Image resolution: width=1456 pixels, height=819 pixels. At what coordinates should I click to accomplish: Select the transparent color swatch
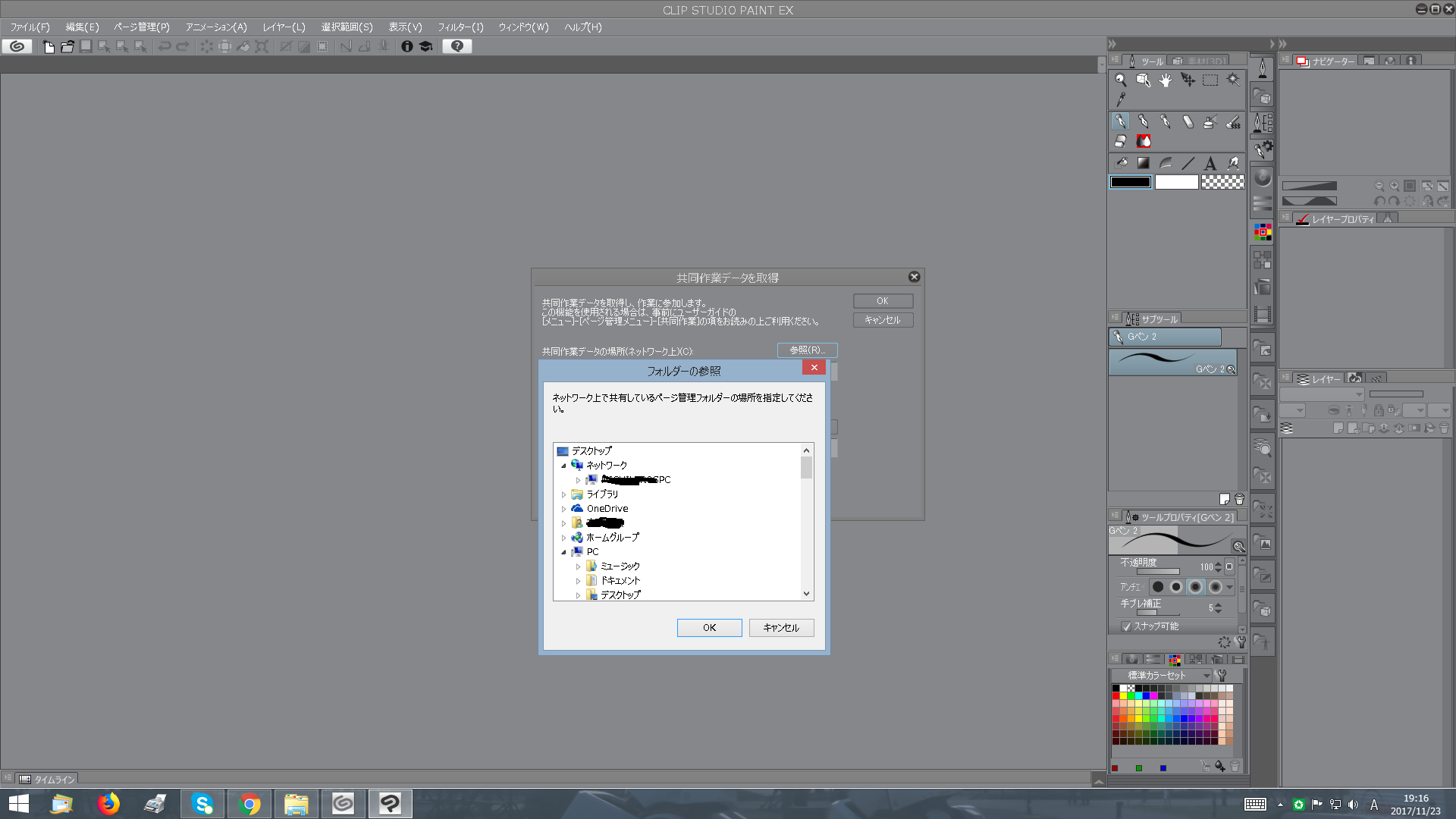tap(1222, 182)
